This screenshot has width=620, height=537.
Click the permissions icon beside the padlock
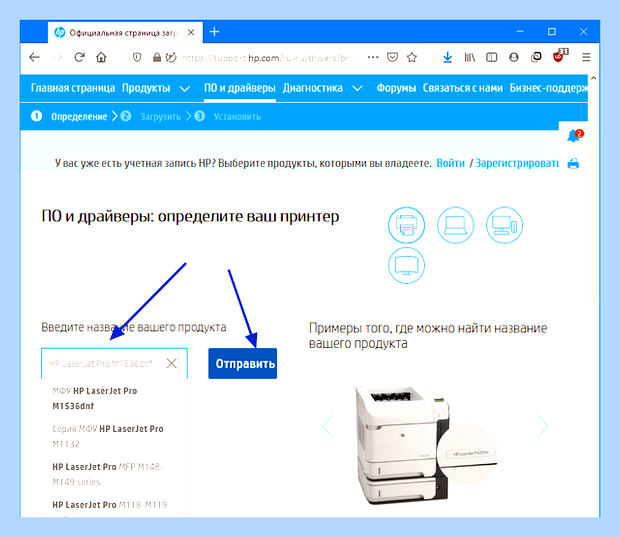[x=171, y=58]
